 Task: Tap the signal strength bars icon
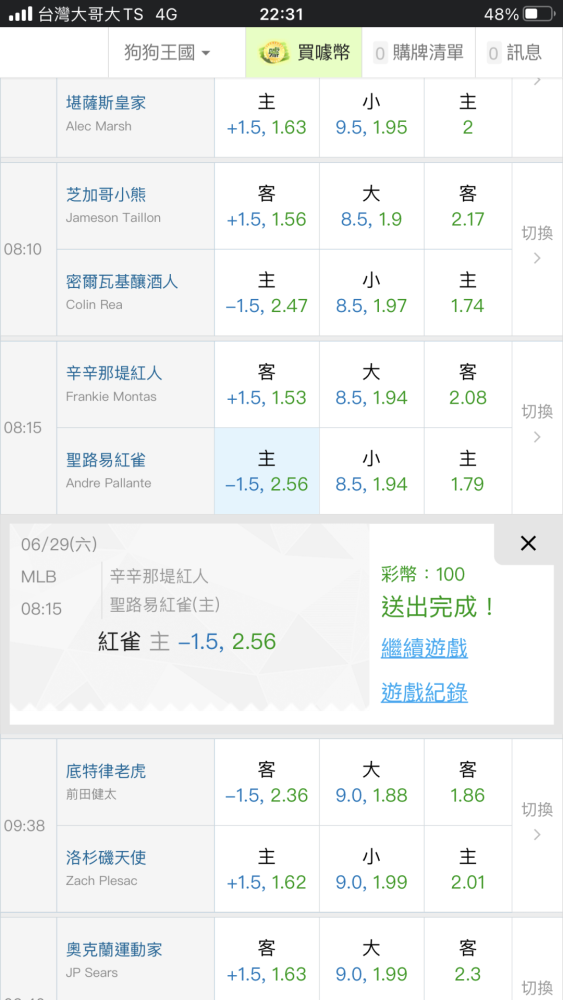point(20,13)
